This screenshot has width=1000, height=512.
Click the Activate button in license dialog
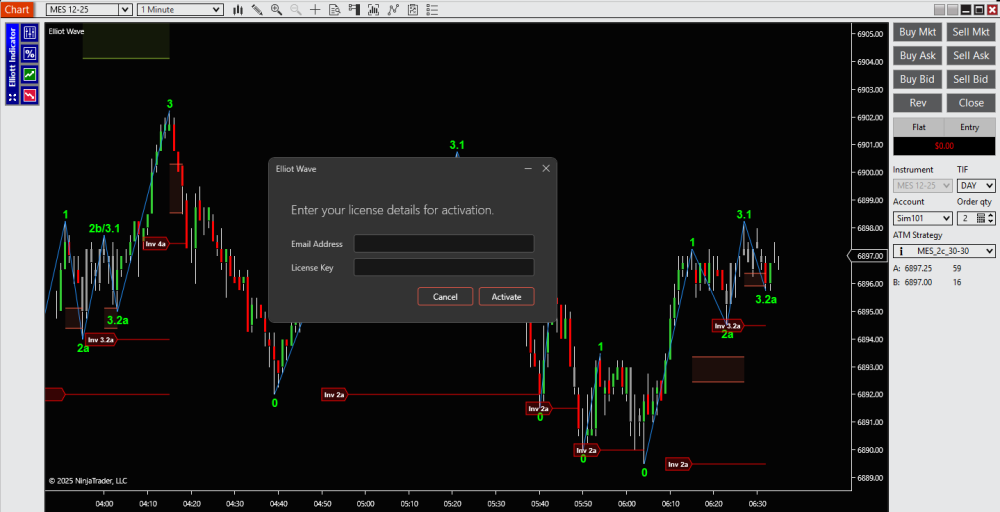(x=506, y=297)
